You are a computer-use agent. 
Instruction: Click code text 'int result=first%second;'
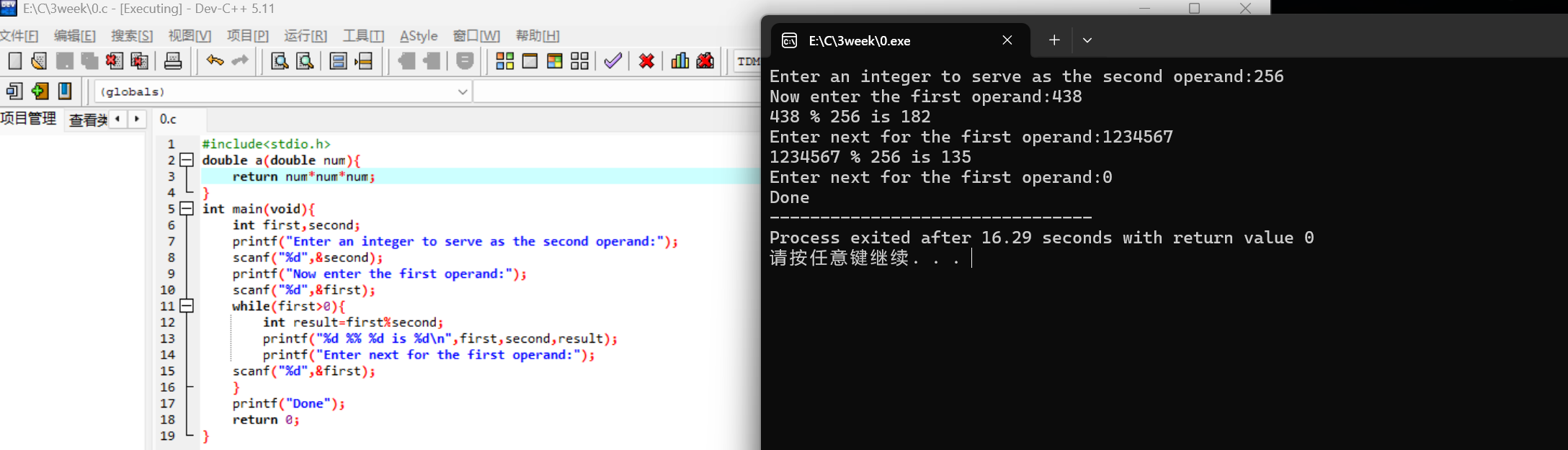point(353,323)
